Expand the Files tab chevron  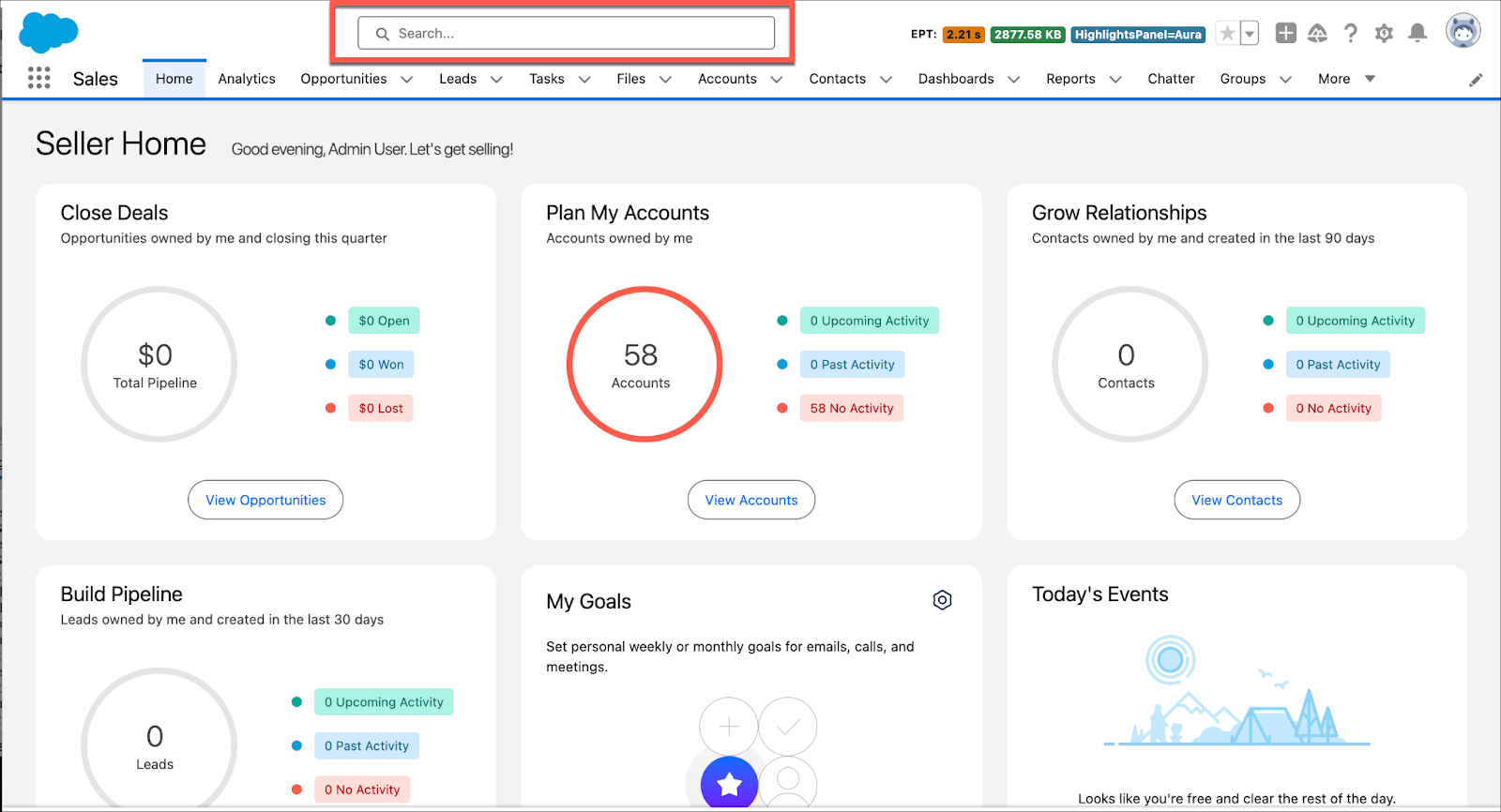[x=665, y=80]
